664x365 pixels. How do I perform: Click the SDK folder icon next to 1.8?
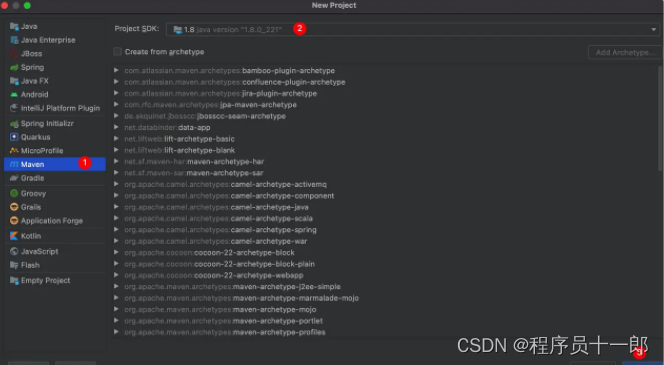178,30
